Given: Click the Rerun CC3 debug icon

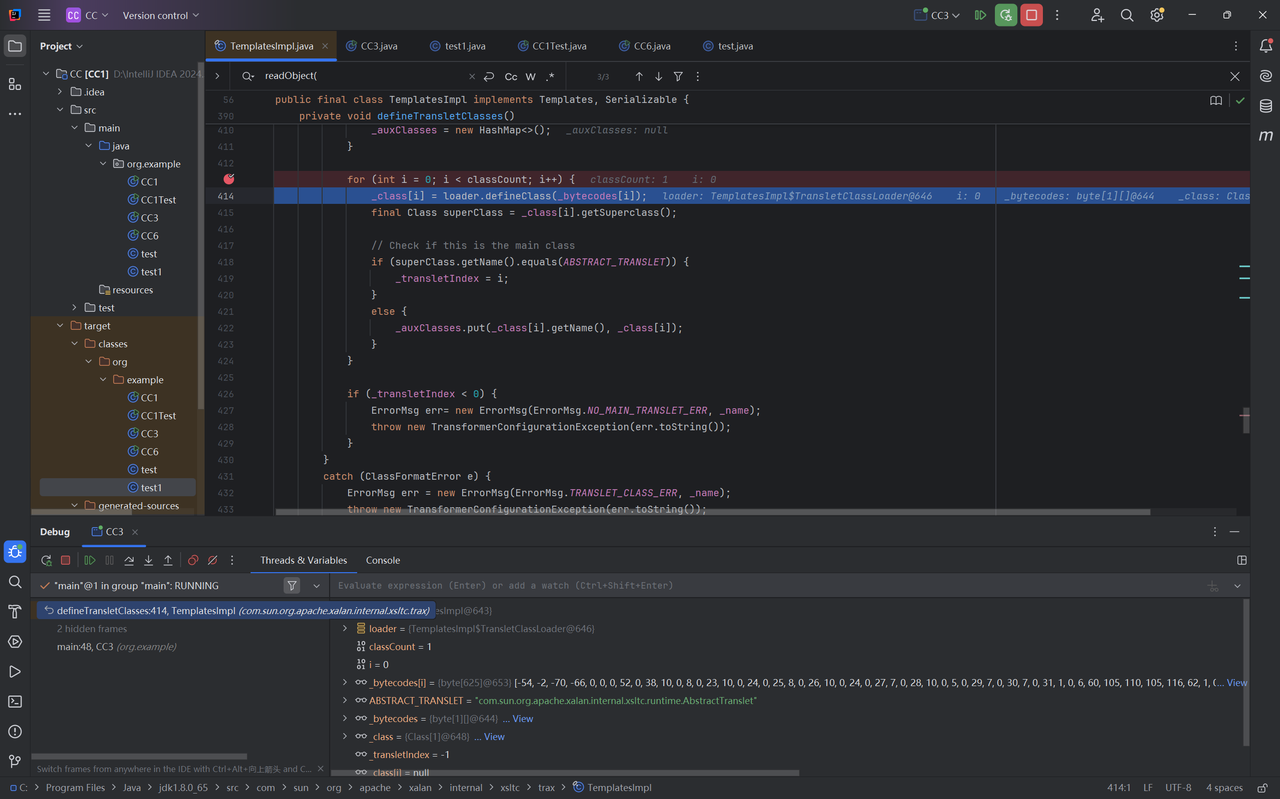Looking at the screenshot, I should [x=46, y=561].
